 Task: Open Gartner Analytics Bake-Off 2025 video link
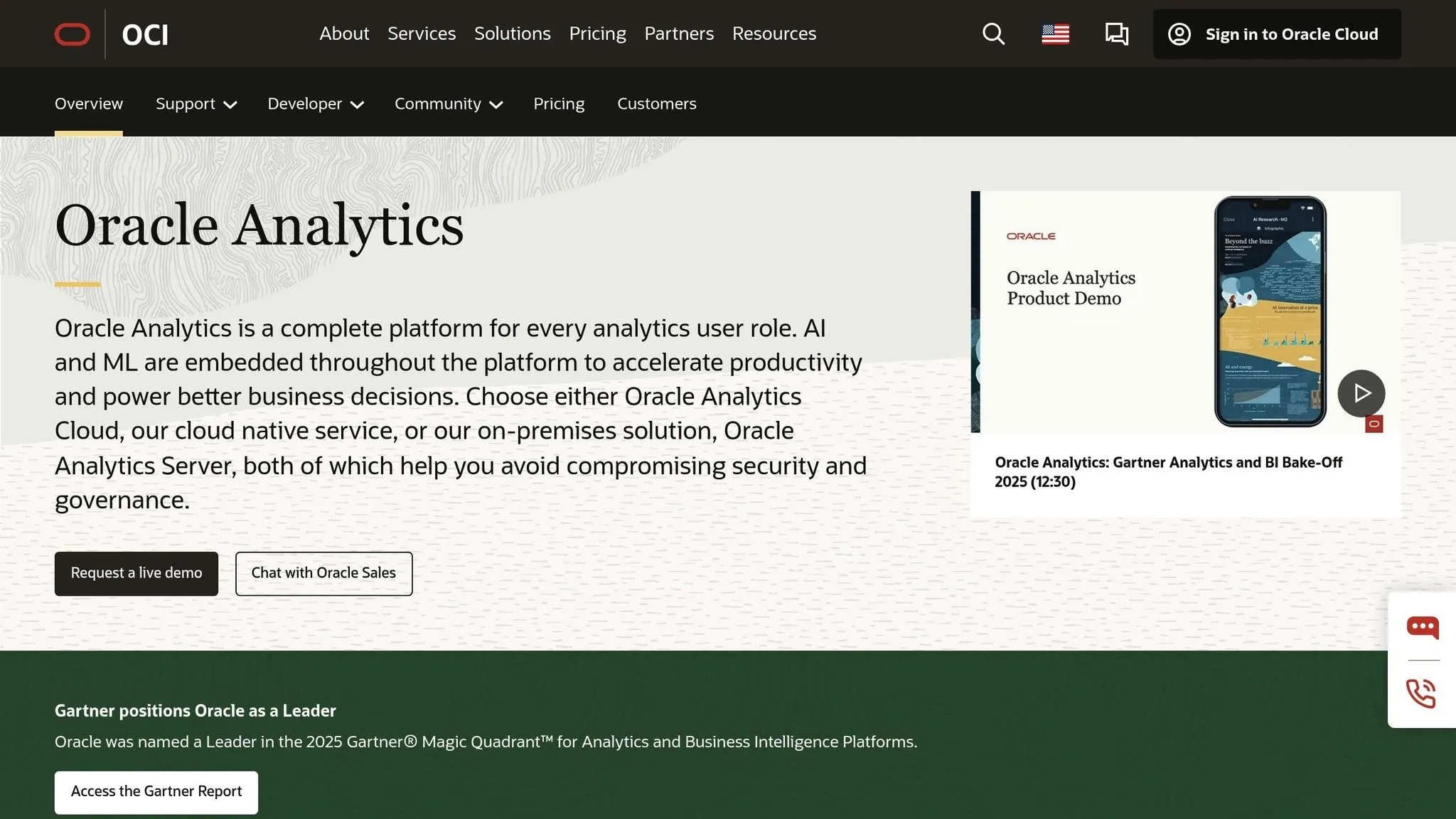coord(1167,472)
